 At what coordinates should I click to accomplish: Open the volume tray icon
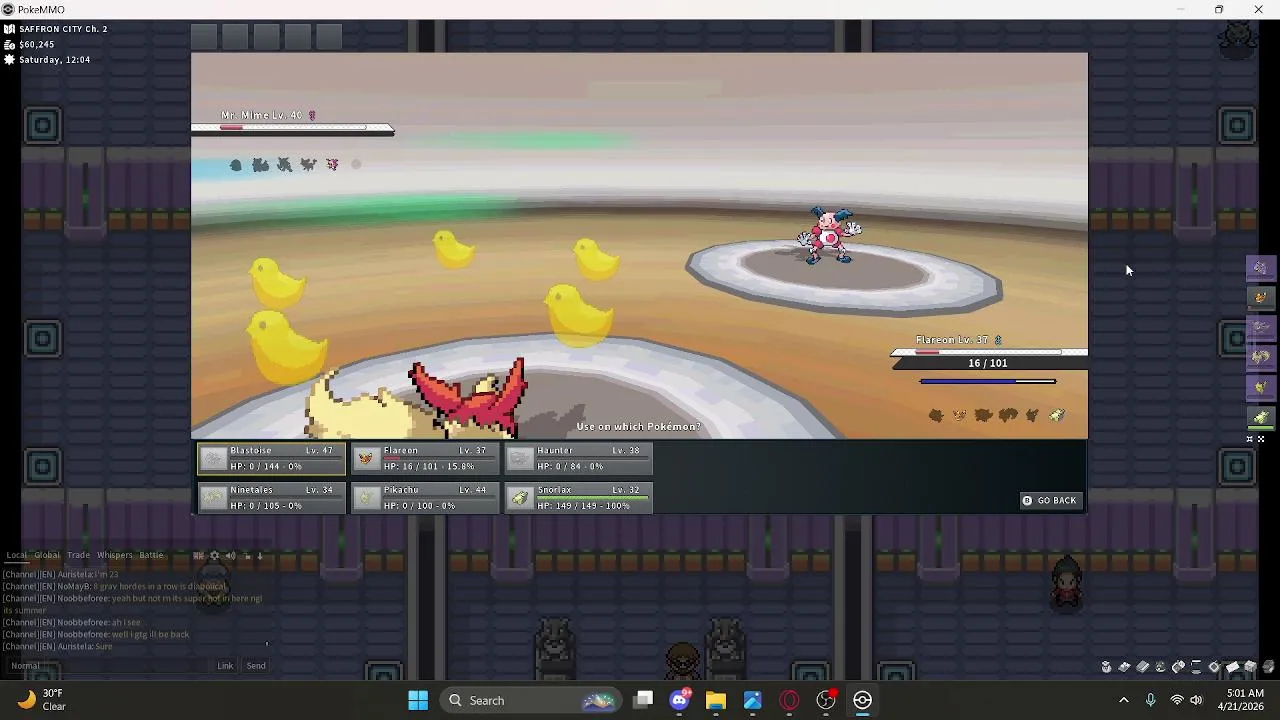1196,700
